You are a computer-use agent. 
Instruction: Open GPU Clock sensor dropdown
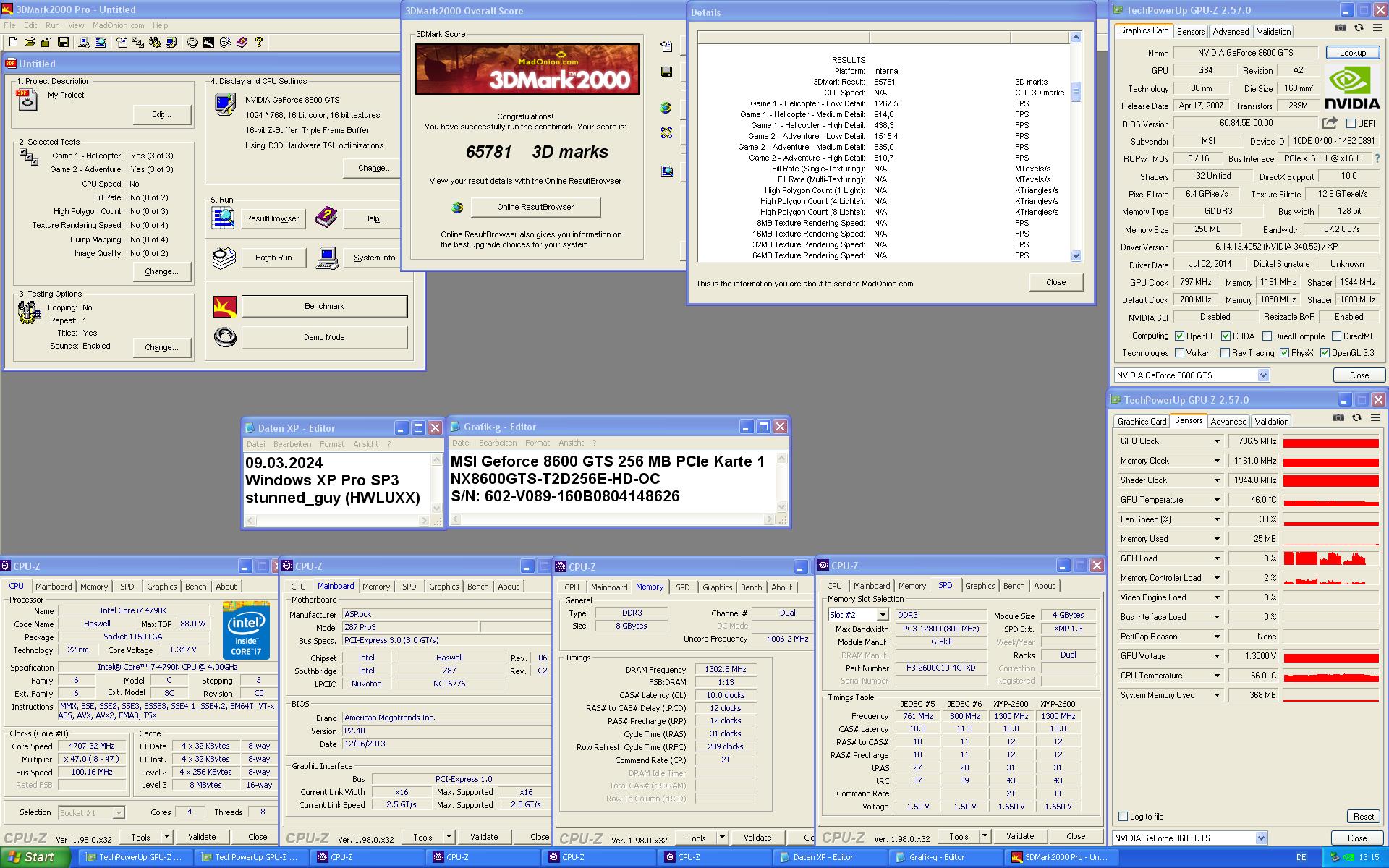pos(1217,441)
